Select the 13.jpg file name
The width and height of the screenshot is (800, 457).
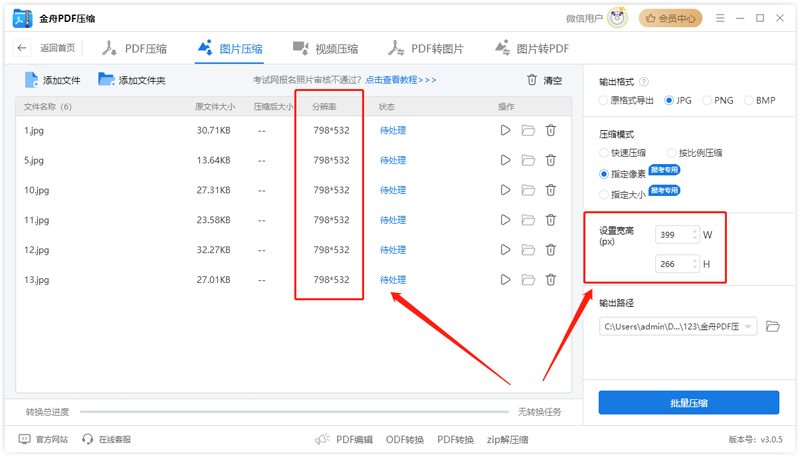point(37,280)
